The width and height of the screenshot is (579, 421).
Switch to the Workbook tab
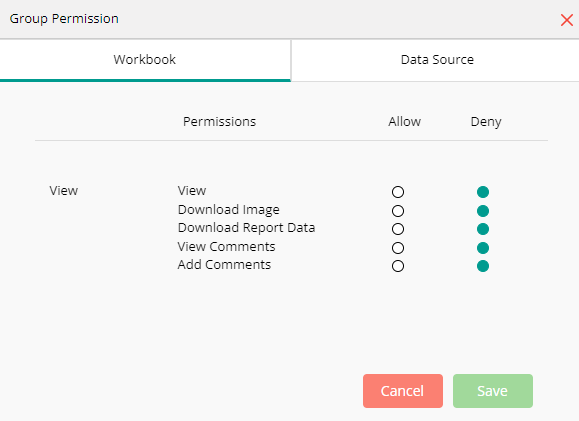(145, 60)
